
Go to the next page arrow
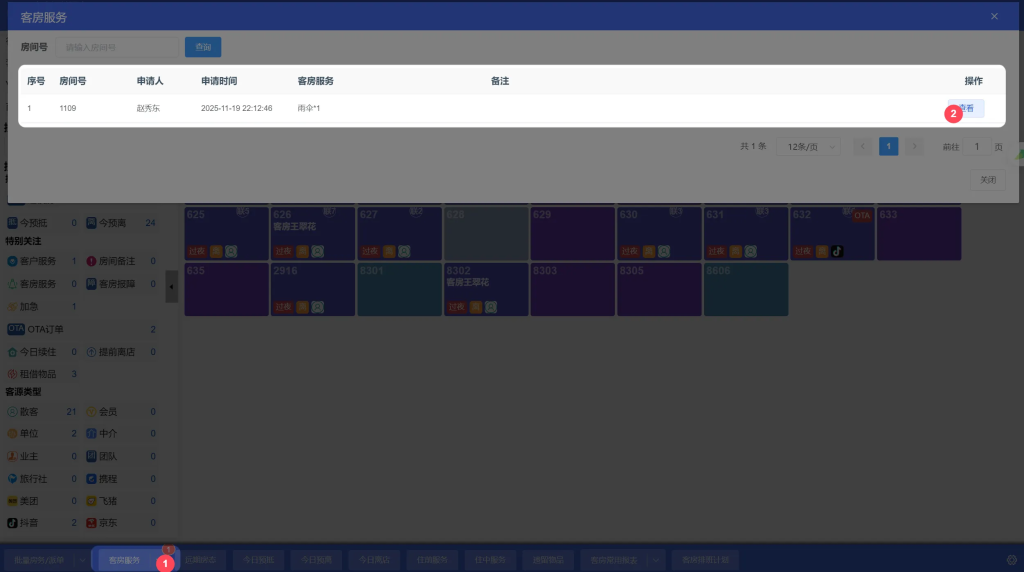click(x=914, y=147)
